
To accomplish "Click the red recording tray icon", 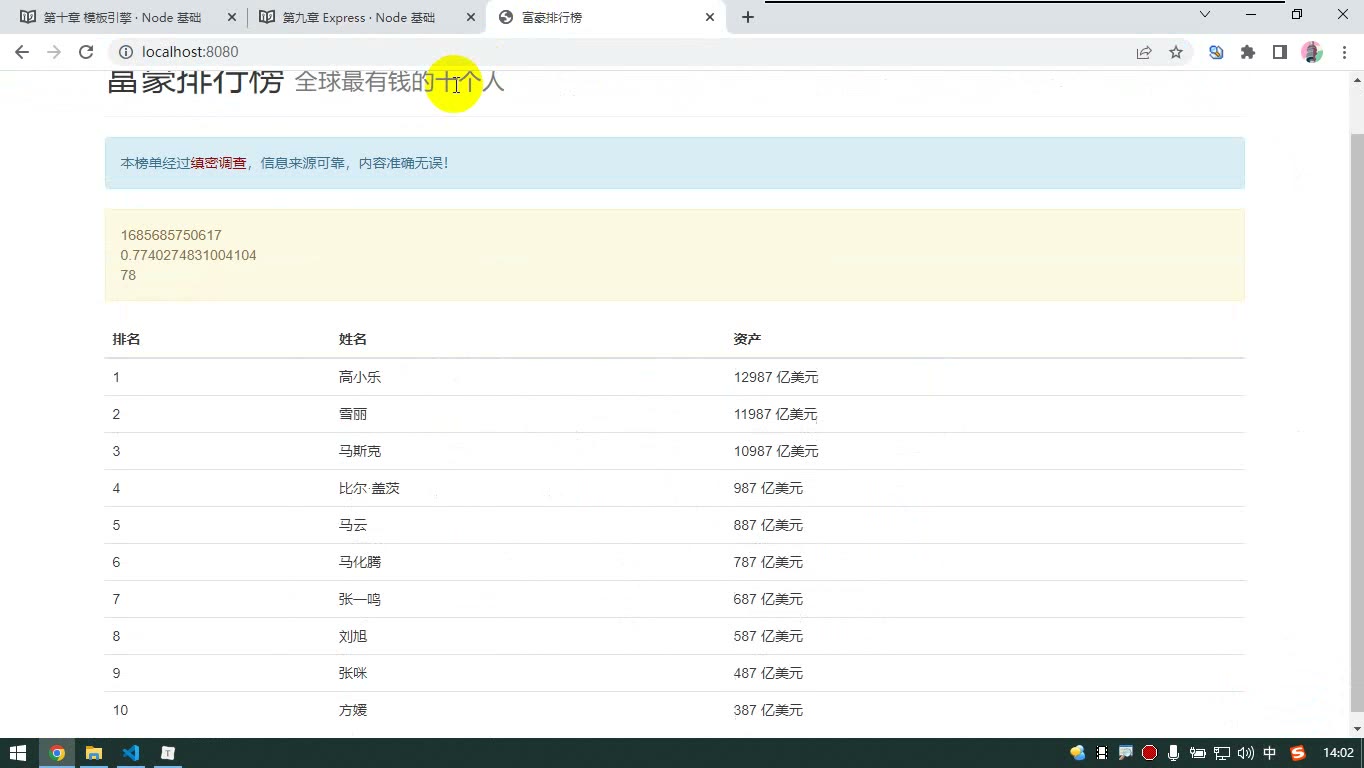I will click(x=1150, y=753).
